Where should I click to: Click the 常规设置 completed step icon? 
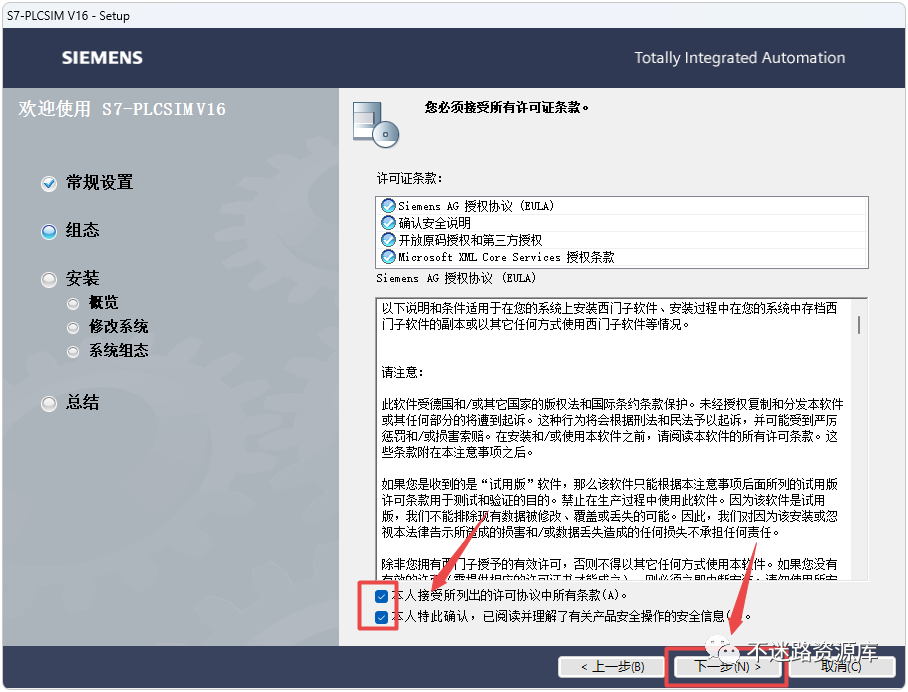click(x=49, y=184)
